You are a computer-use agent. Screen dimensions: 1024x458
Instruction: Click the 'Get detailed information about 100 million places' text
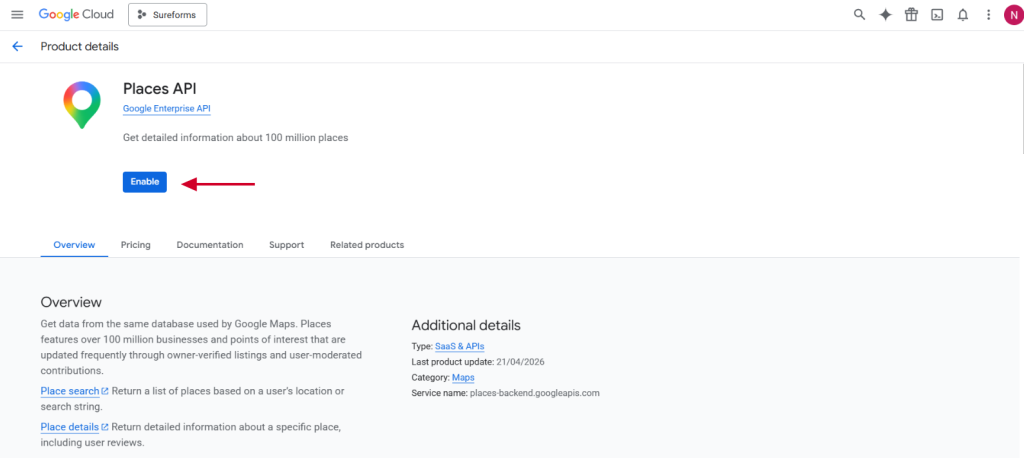(x=236, y=138)
